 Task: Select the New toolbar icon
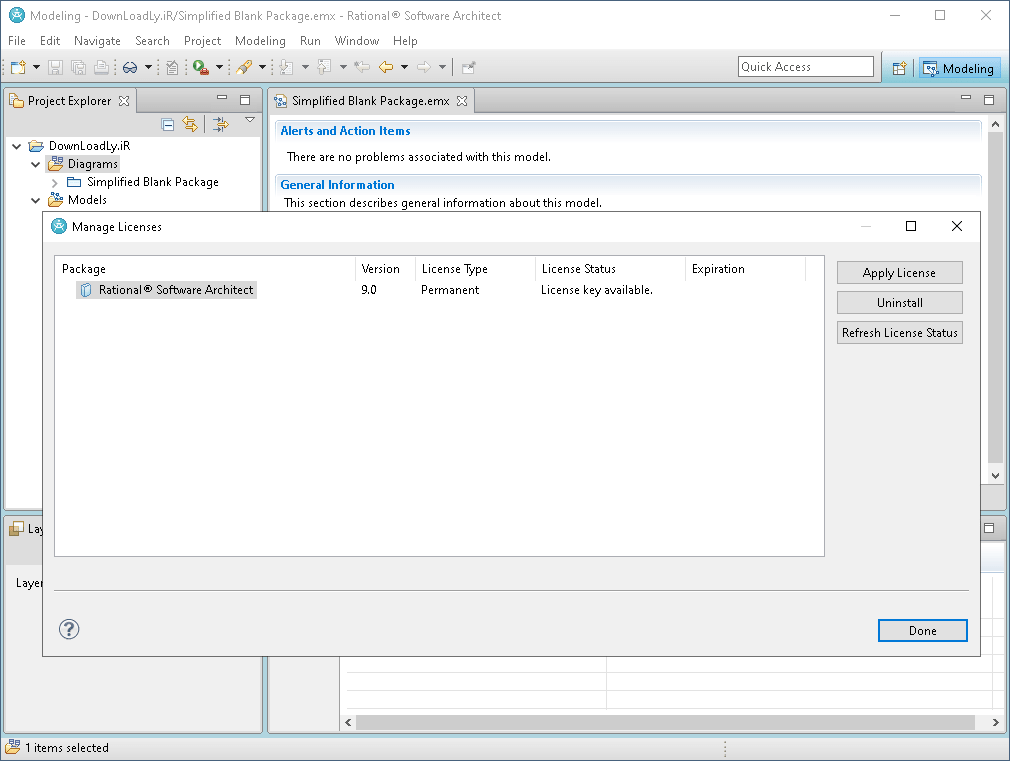pos(16,67)
